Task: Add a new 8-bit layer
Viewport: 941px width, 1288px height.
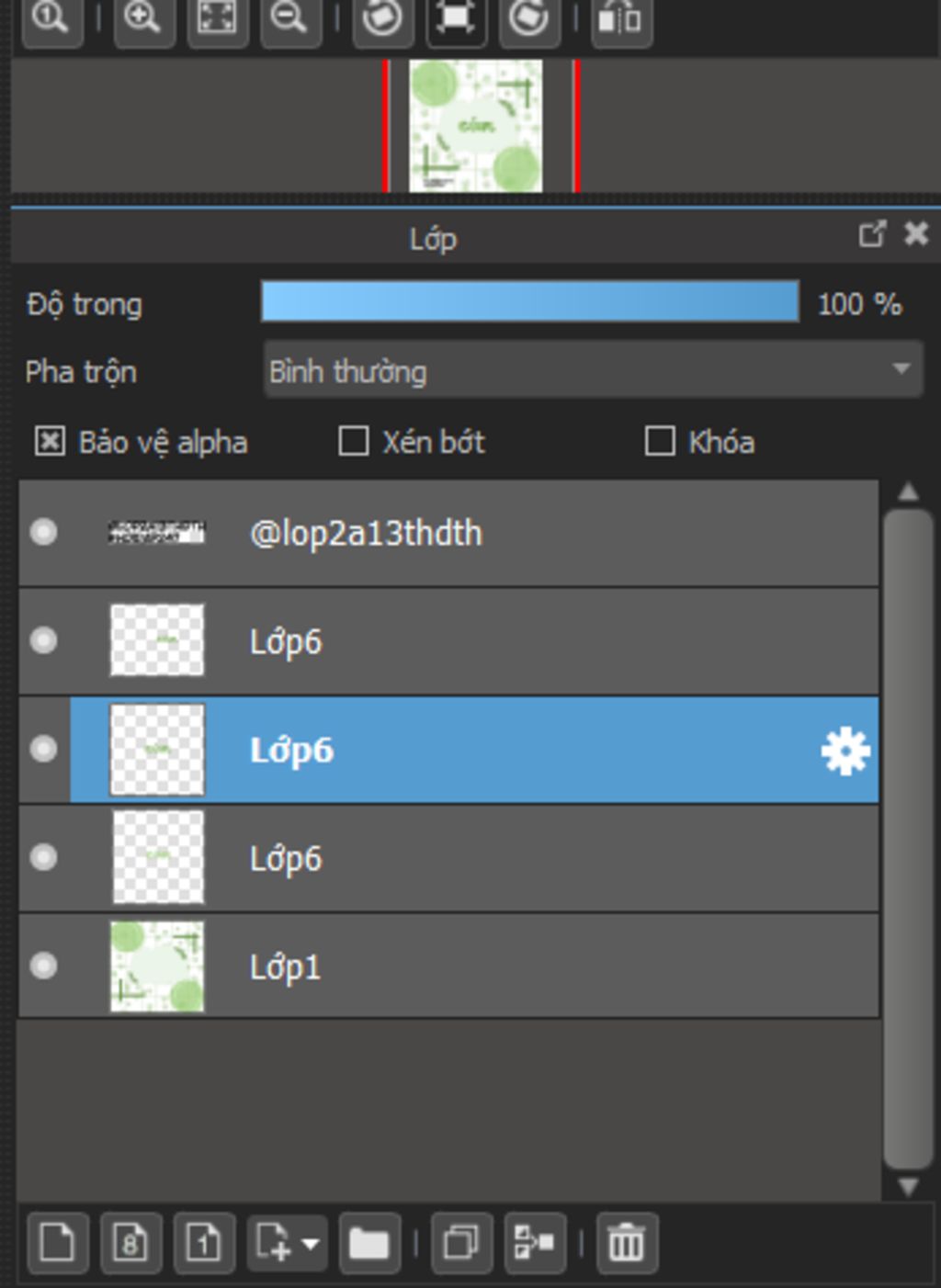Action: [x=130, y=1243]
